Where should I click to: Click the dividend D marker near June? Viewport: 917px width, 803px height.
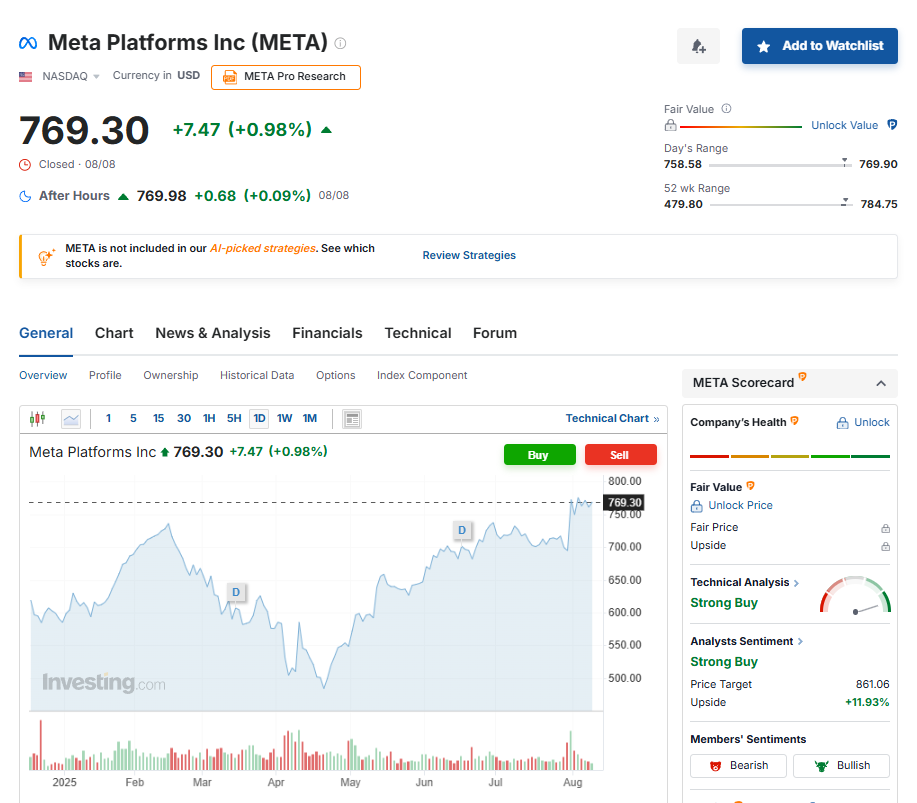pyautogui.click(x=462, y=530)
